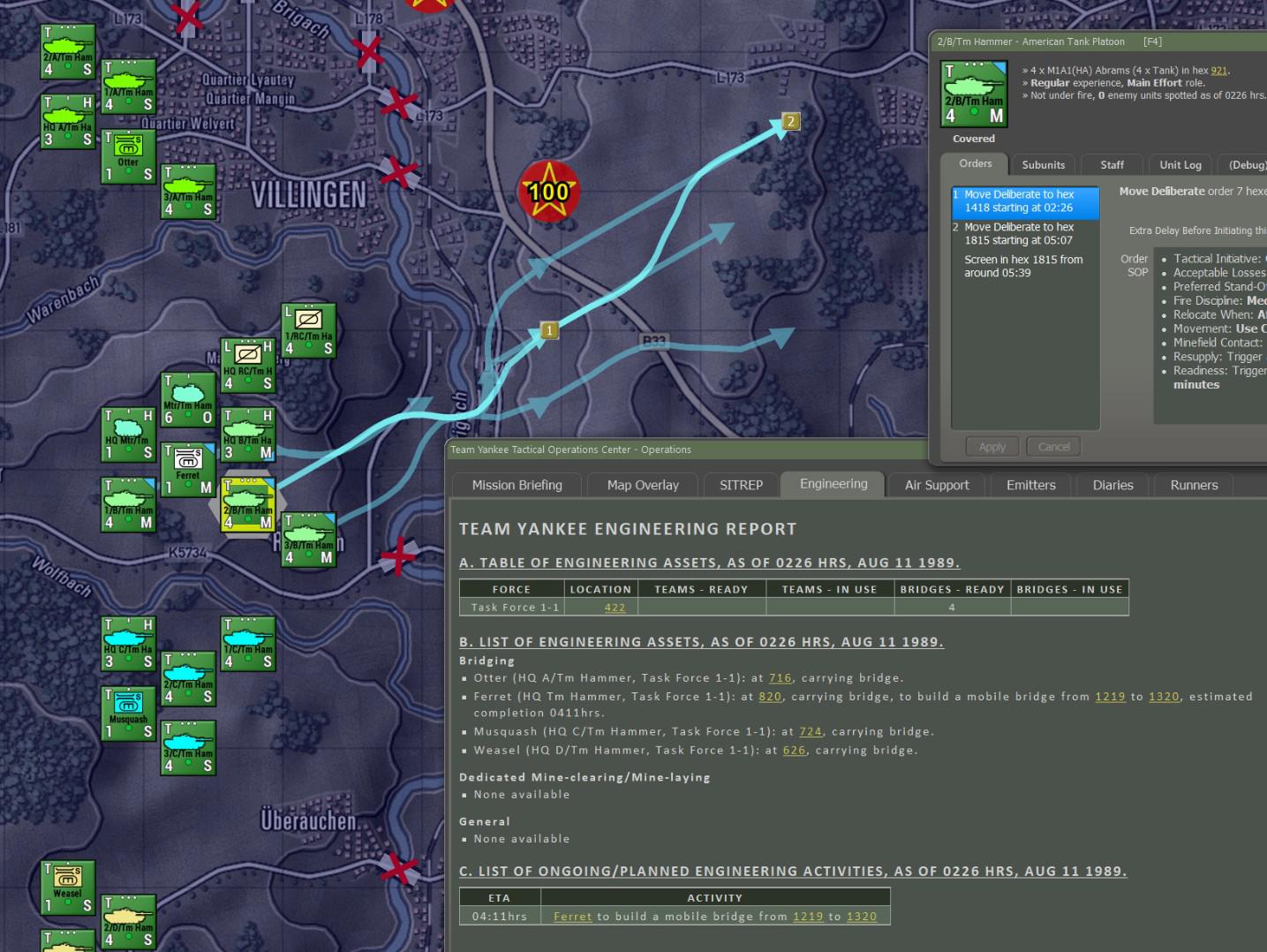Open the SITREP tab
Image resolution: width=1267 pixels, height=952 pixels.
tap(741, 485)
